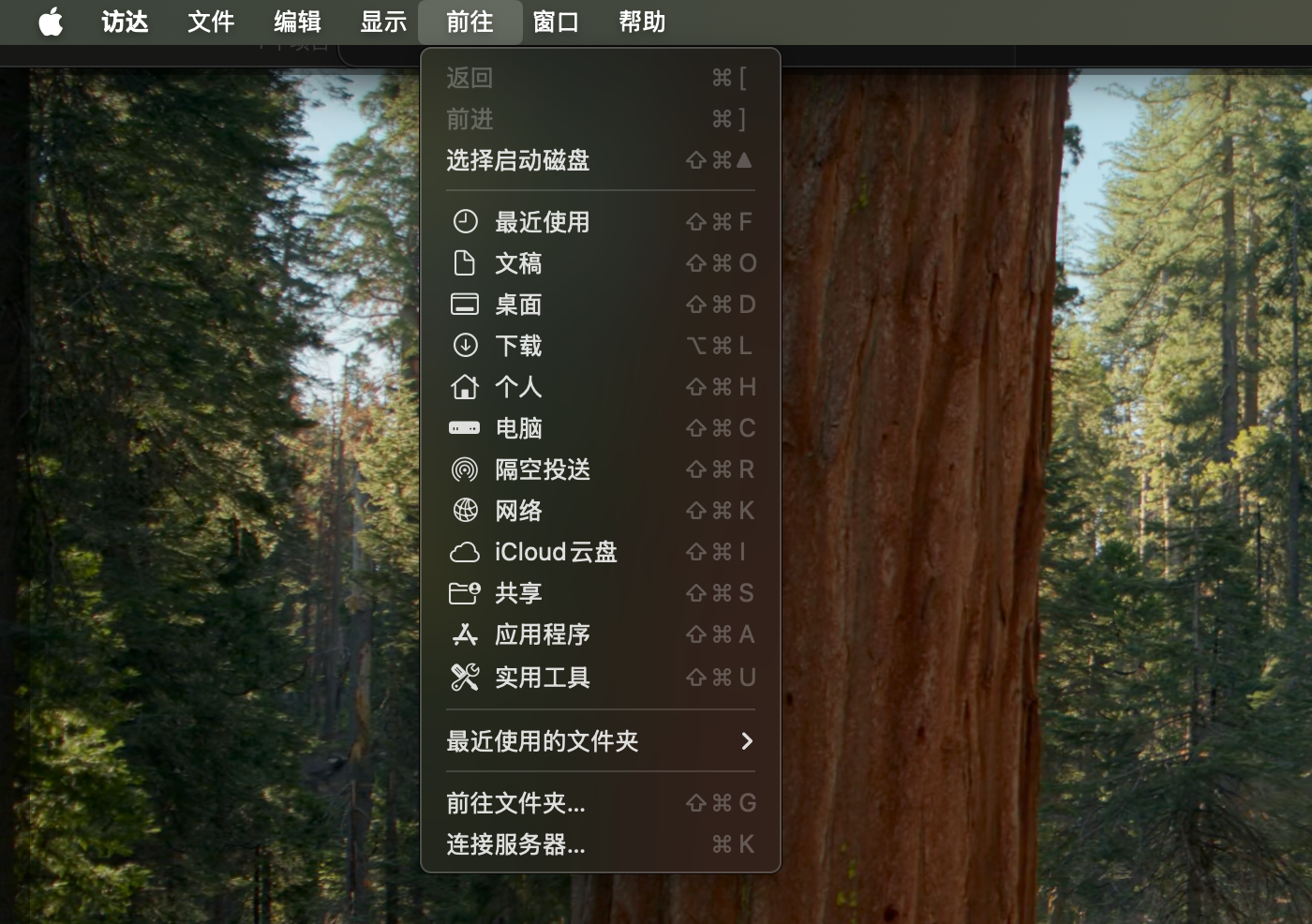Viewport: 1312px width, 924px height.
Task: Open the Apple menu
Action: 52,22
